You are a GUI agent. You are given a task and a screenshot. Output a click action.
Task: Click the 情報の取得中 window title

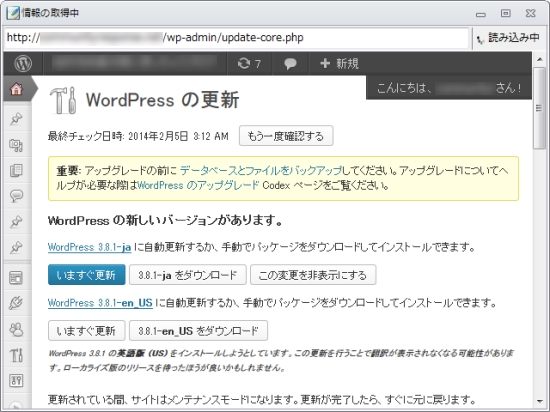(50, 13)
